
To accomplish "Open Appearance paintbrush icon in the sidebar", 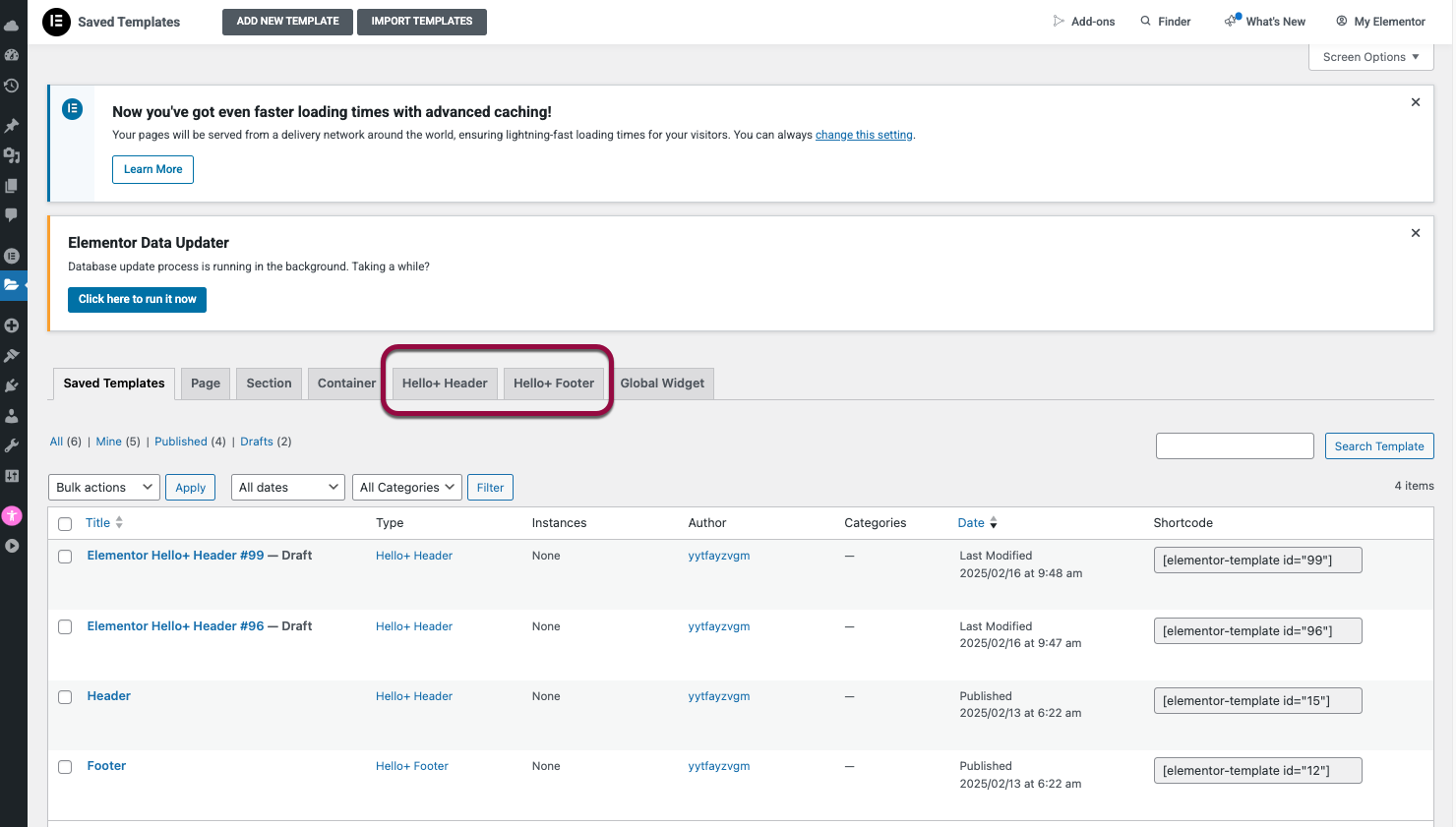I will click(12, 355).
